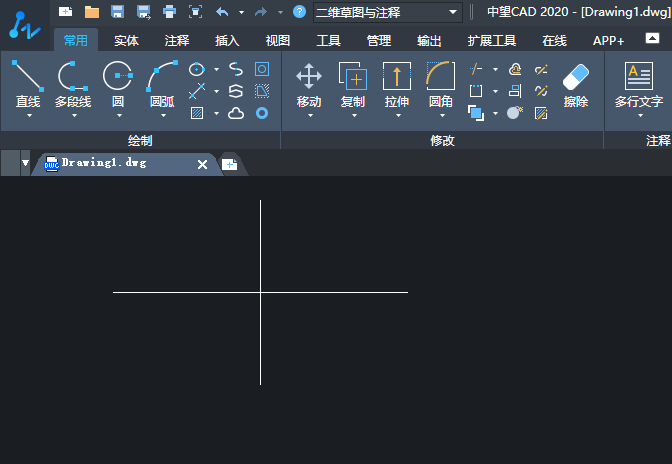The height and width of the screenshot is (464, 672).
Task: Expand the Undo history dropdown arrow
Action: [241, 12]
